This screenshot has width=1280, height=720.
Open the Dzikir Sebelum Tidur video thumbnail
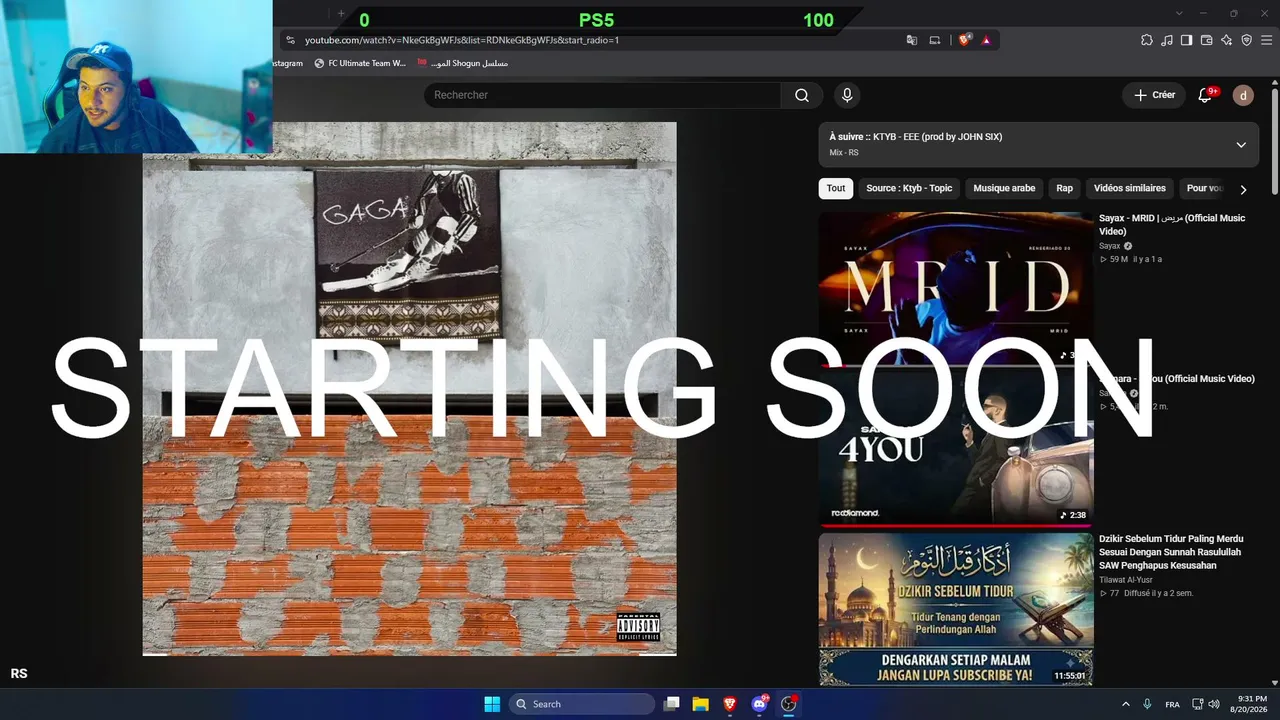[x=956, y=609]
